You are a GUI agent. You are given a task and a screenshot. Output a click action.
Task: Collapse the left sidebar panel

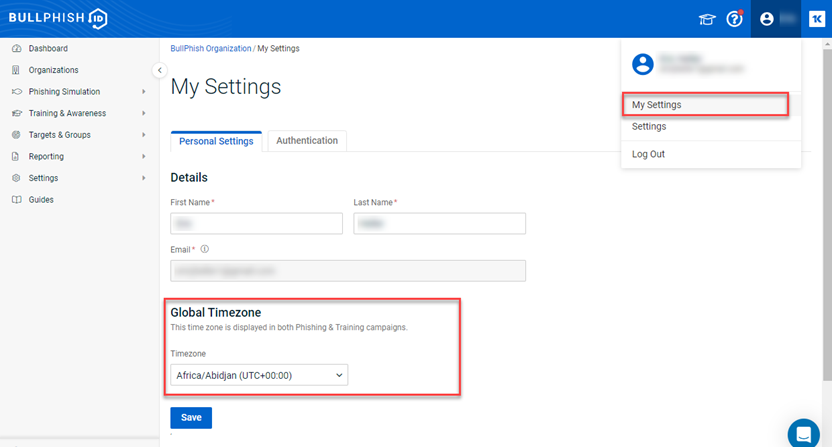tap(159, 70)
